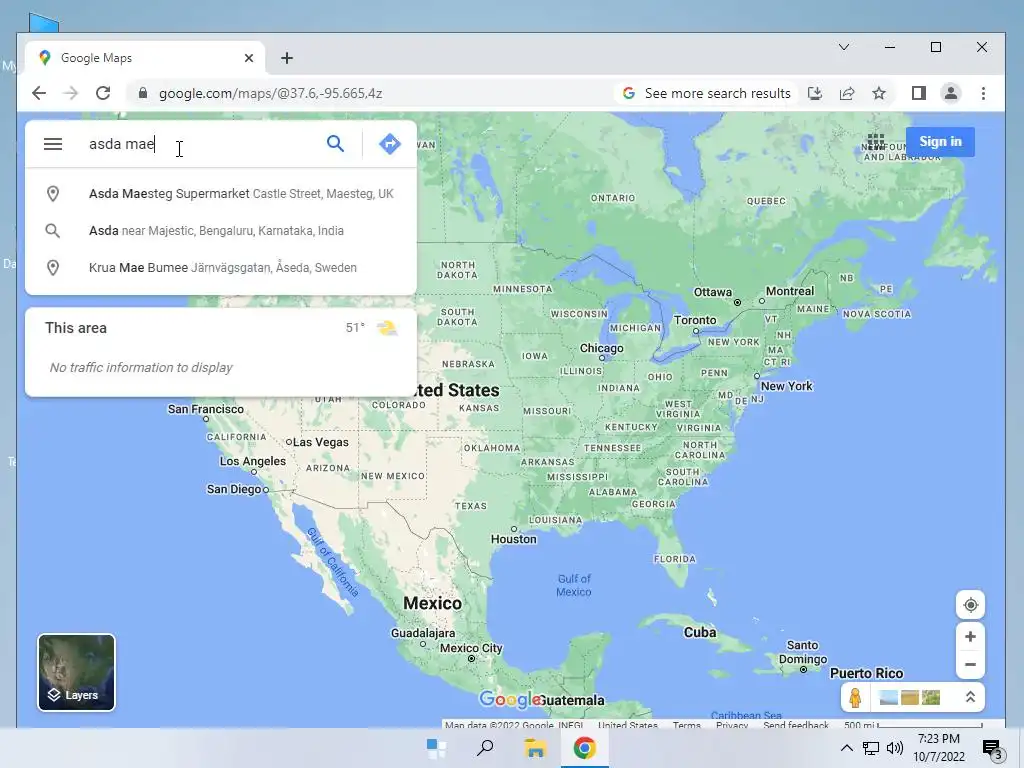Image resolution: width=1024 pixels, height=768 pixels.
Task: Open File Explorer from the taskbar
Action: 535,748
